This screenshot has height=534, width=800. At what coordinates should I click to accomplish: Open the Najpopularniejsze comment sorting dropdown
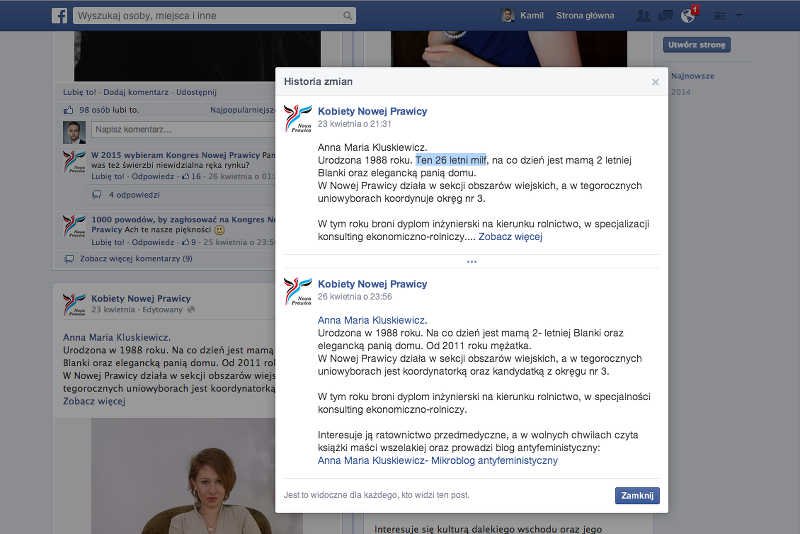point(242,110)
